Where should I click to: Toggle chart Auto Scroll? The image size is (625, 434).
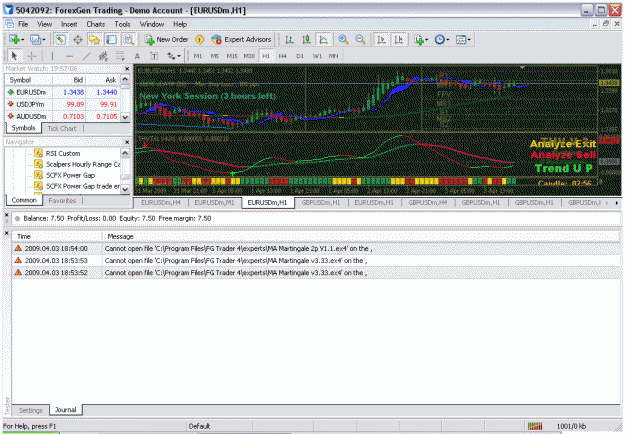pyautogui.click(x=381, y=39)
